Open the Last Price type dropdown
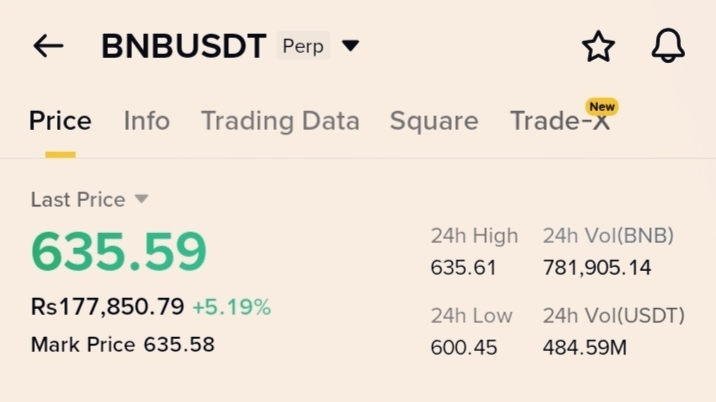 click(x=142, y=199)
